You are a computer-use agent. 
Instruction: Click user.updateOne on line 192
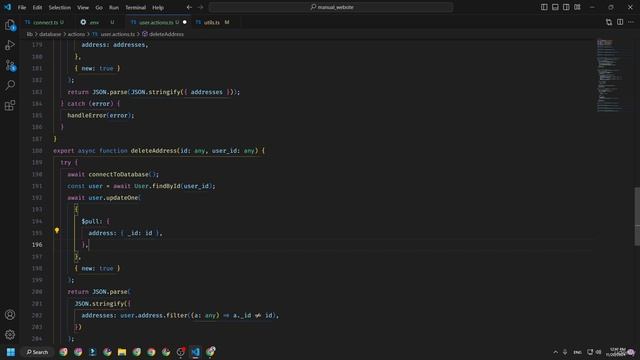click(113, 198)
